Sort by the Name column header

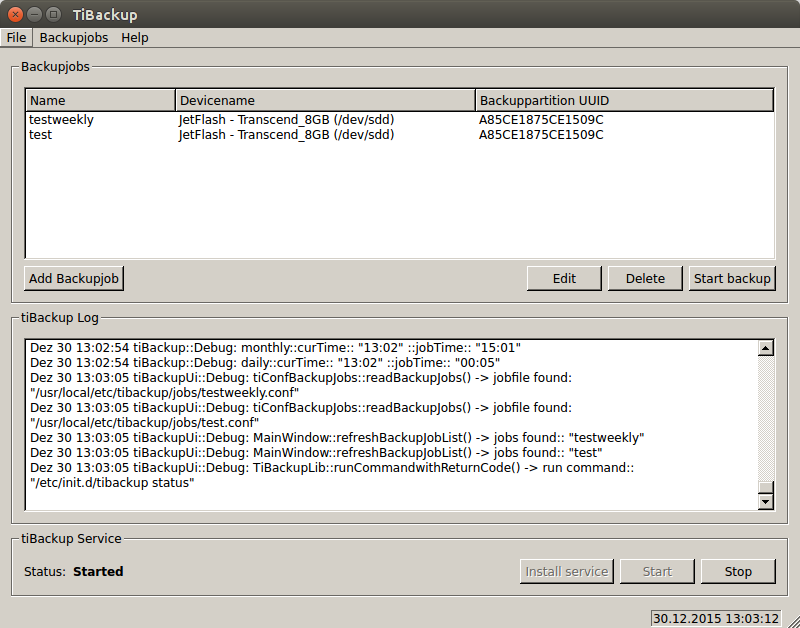[101, 101]
